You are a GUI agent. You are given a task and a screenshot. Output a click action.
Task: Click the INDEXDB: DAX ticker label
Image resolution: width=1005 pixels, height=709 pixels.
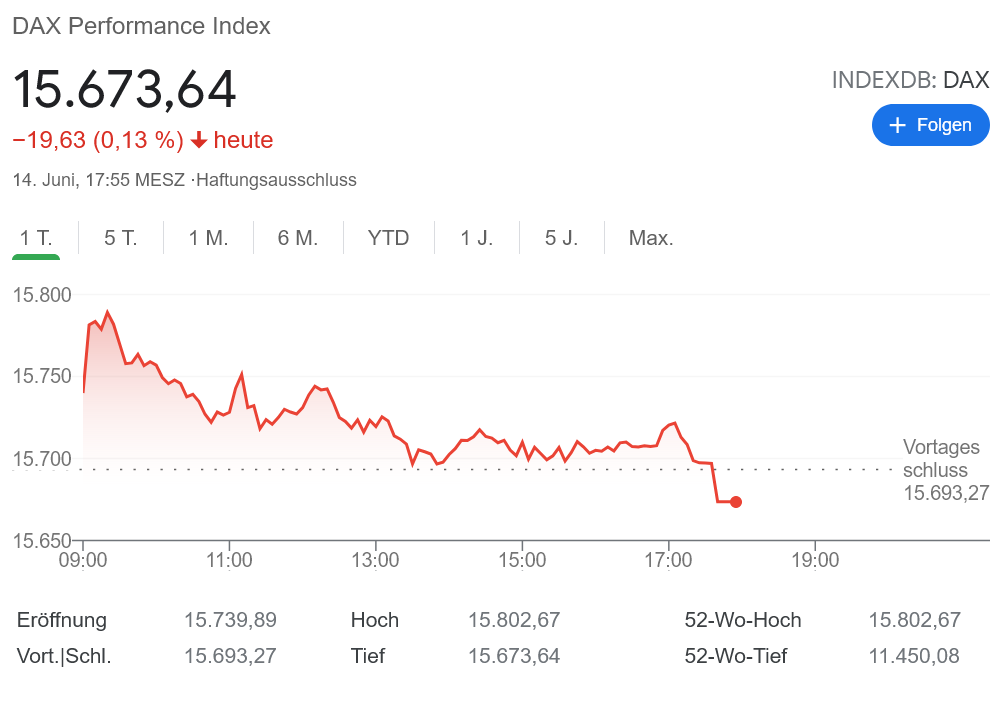click(x=910, y=80)
